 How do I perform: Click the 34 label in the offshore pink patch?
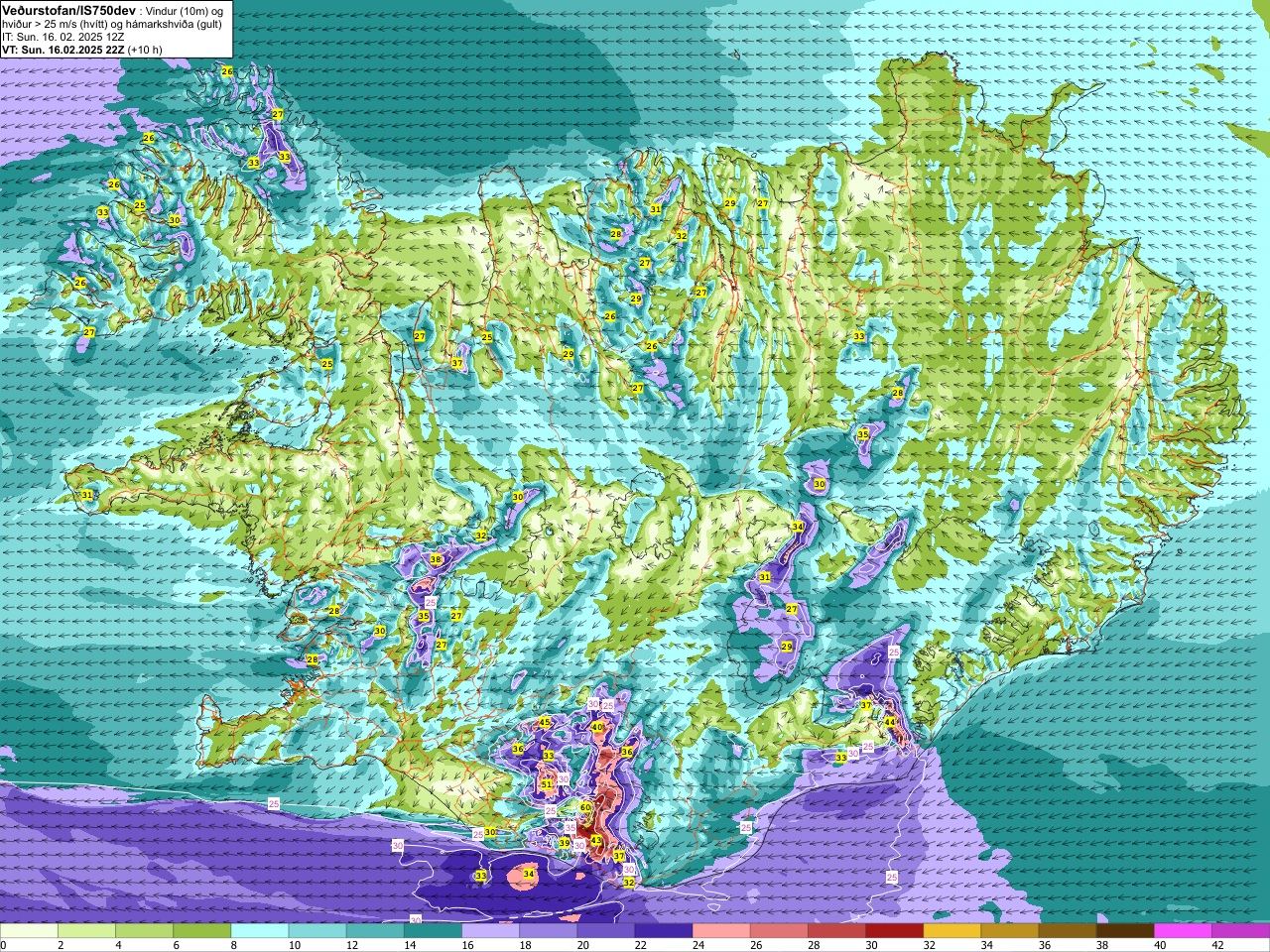[x=529, y=874]
